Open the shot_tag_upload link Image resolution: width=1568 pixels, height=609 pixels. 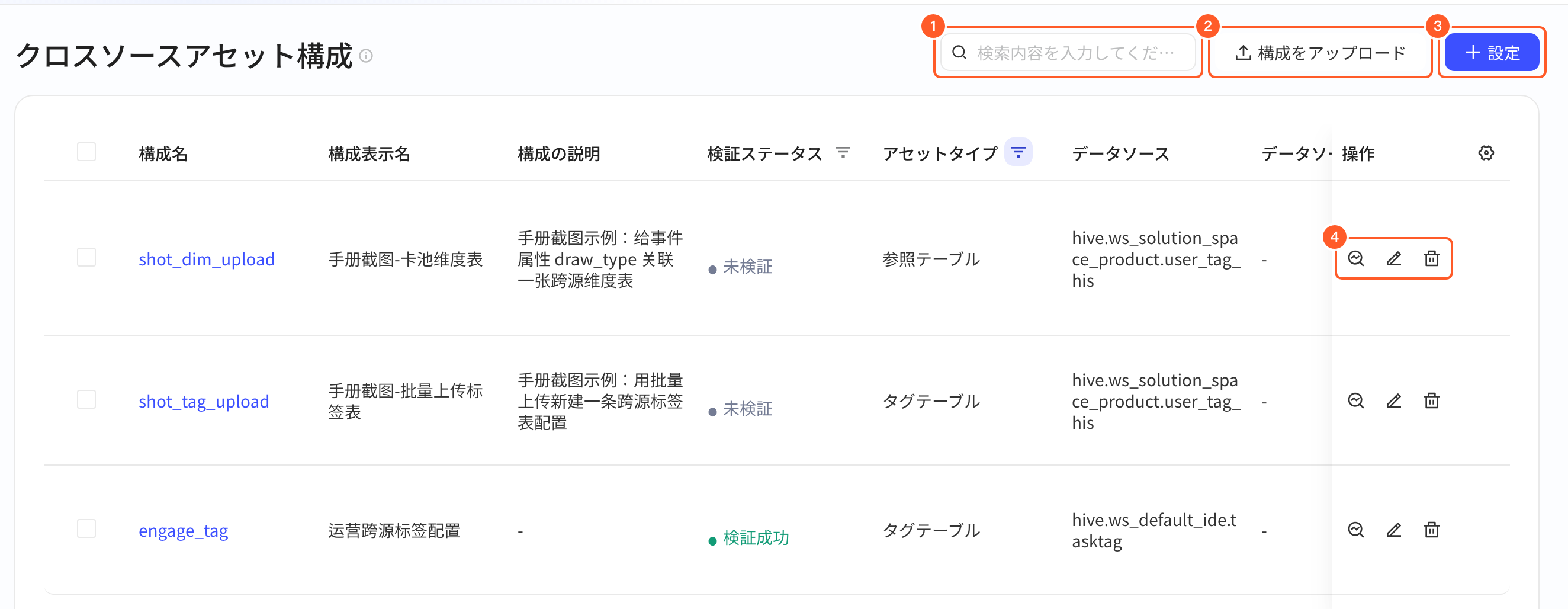pyautogui.click(x=204, y=401)
